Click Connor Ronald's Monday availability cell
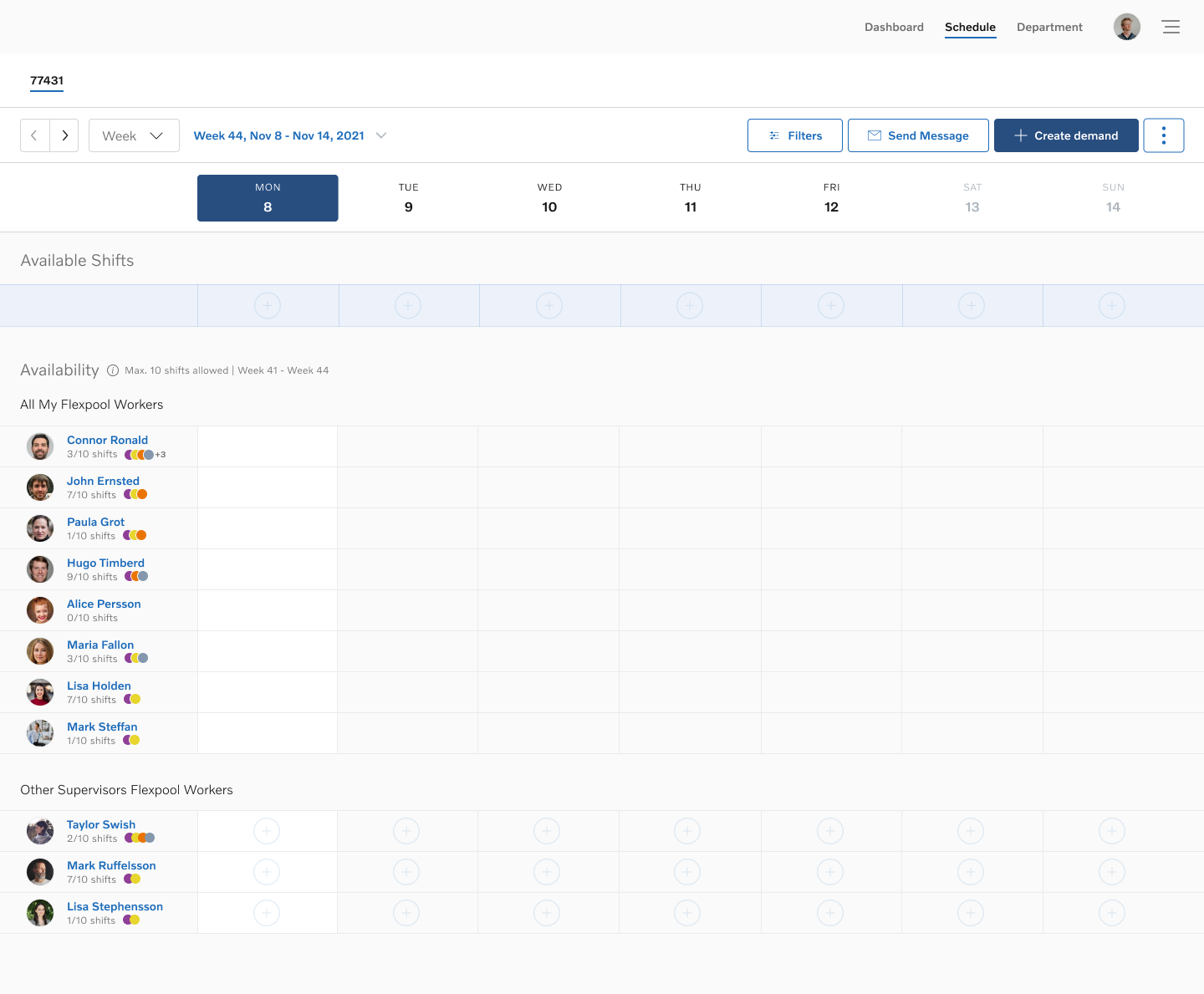The width and height of the screenshot is (1204, 994). click(268, 446)
